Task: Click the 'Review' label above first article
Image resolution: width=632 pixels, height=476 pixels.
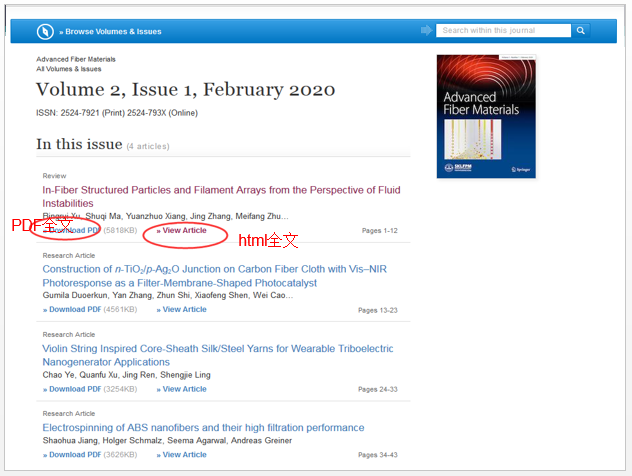Action: pyautogui.click(x=54, y=176)
